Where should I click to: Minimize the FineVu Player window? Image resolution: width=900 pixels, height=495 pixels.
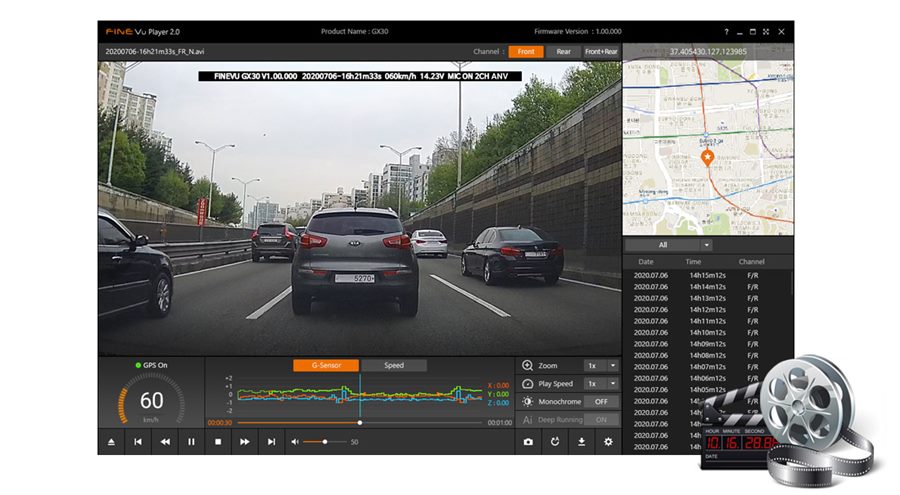click(739, 33)
